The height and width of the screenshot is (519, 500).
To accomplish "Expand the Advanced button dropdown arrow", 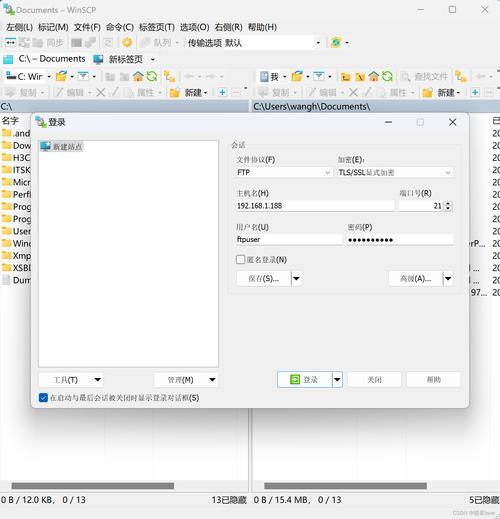I will (448, 278).
